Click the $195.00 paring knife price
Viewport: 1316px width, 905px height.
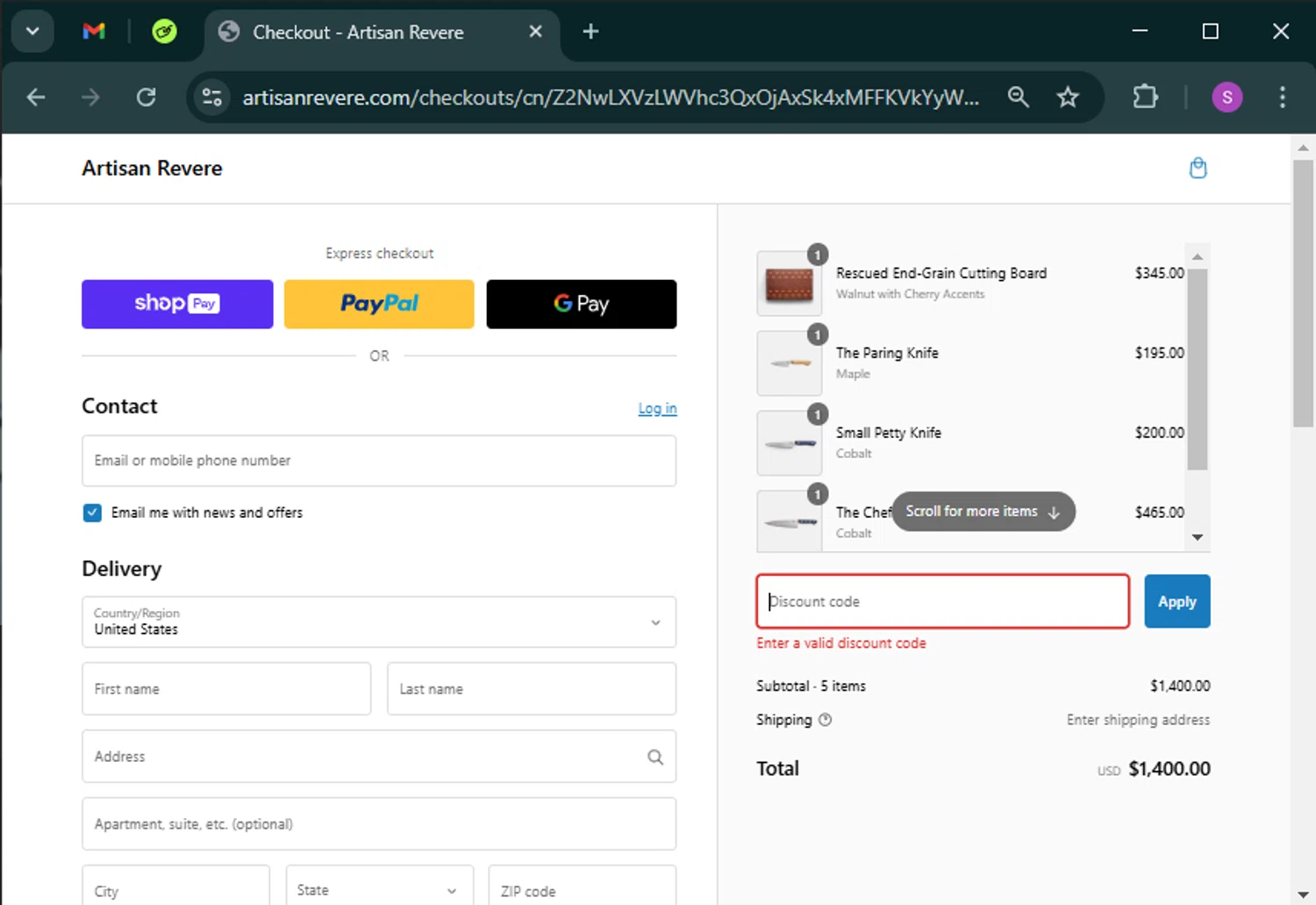point(1159,353)
